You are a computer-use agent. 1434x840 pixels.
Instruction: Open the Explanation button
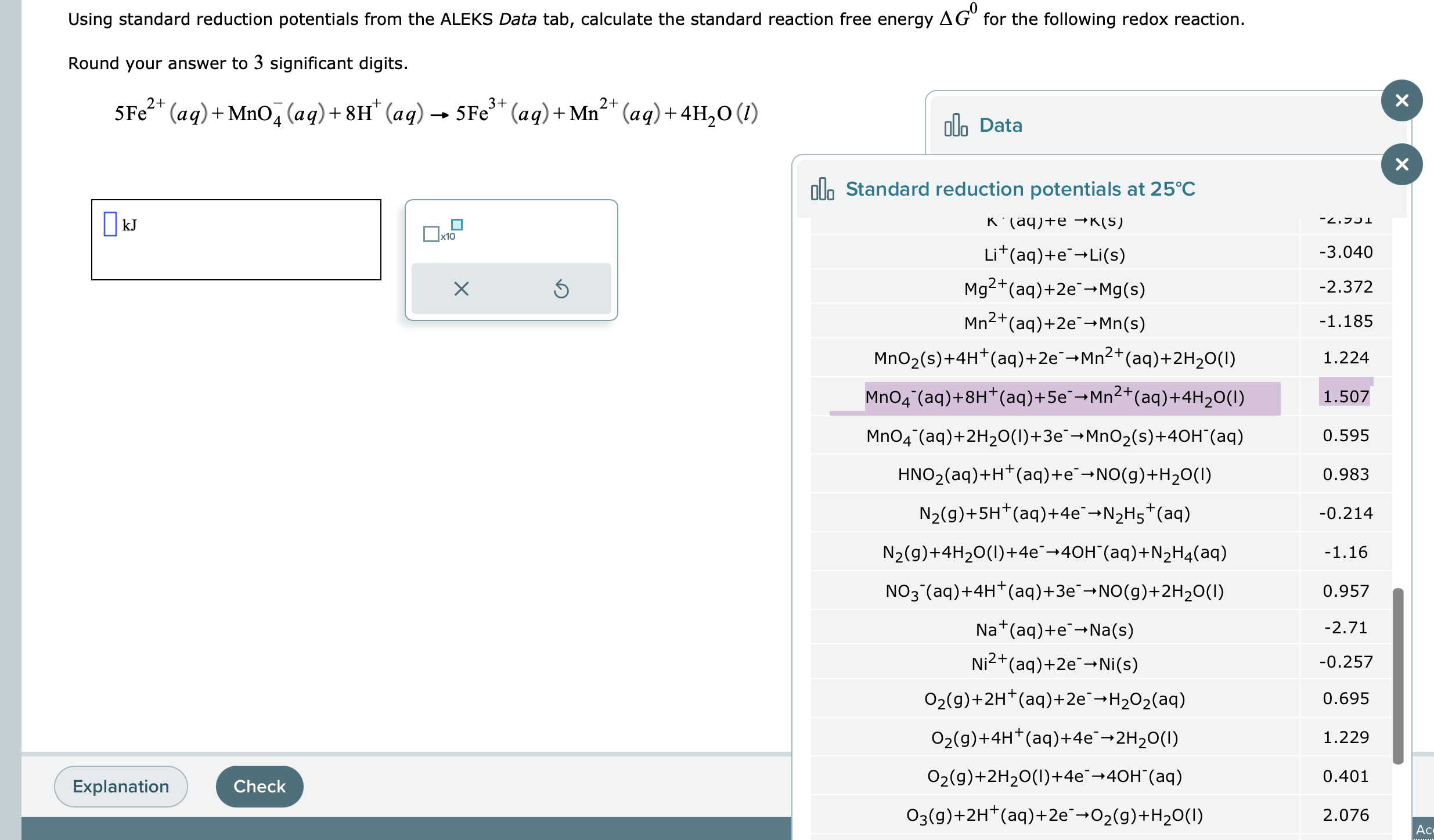tap(121, 786)
